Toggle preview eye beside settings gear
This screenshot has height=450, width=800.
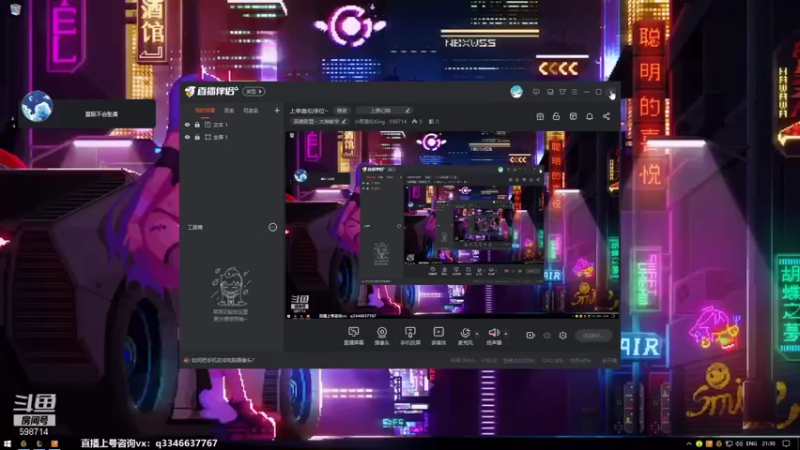(x=547, y=335)
